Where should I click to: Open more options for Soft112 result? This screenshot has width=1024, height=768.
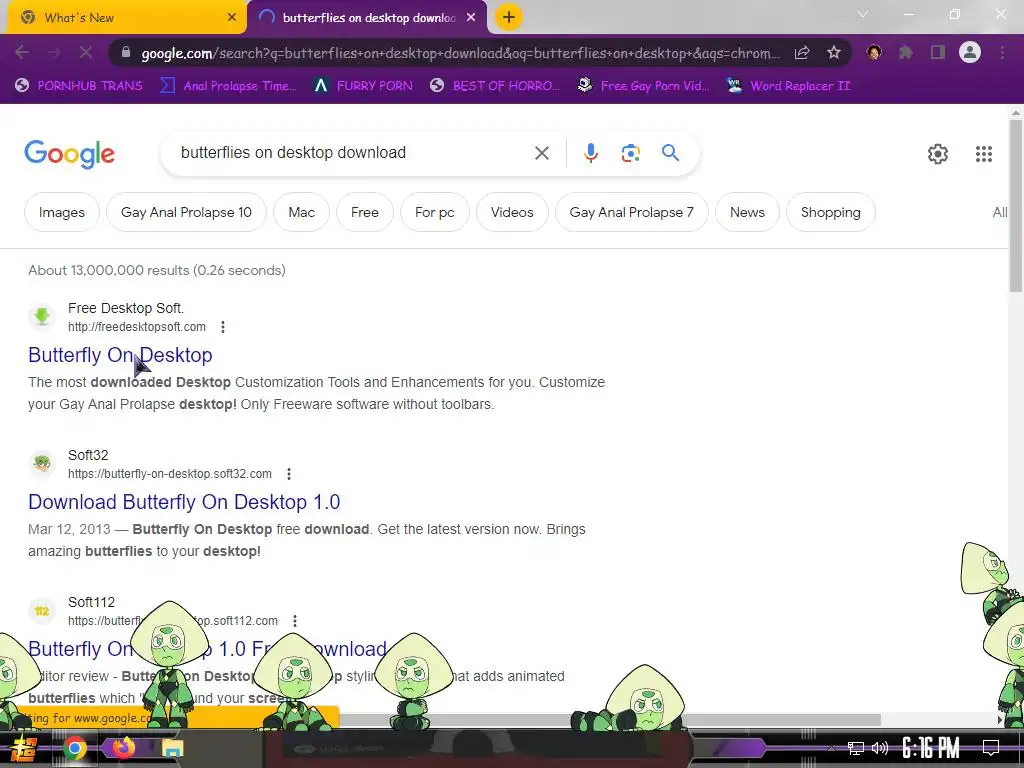tap(295, 620)
